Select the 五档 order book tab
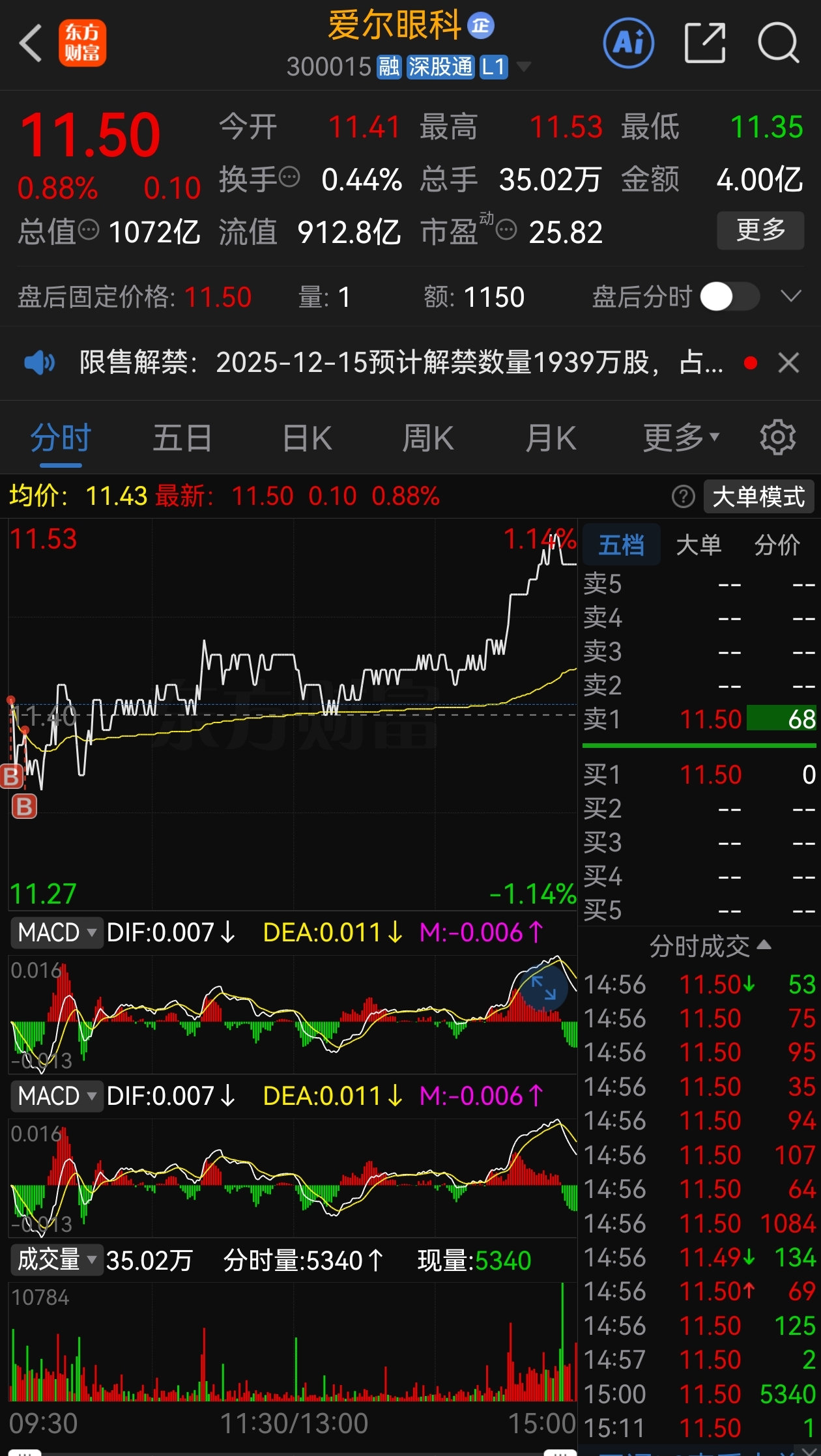The width and height of the screenshot is (821, 1456). pos(621,545)
